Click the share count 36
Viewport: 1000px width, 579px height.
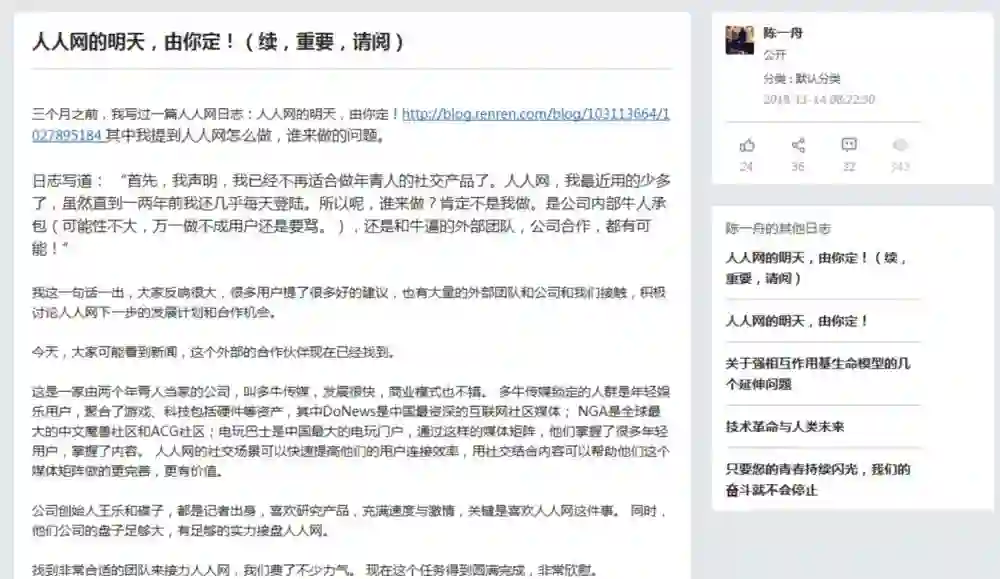tap(798, 167)
